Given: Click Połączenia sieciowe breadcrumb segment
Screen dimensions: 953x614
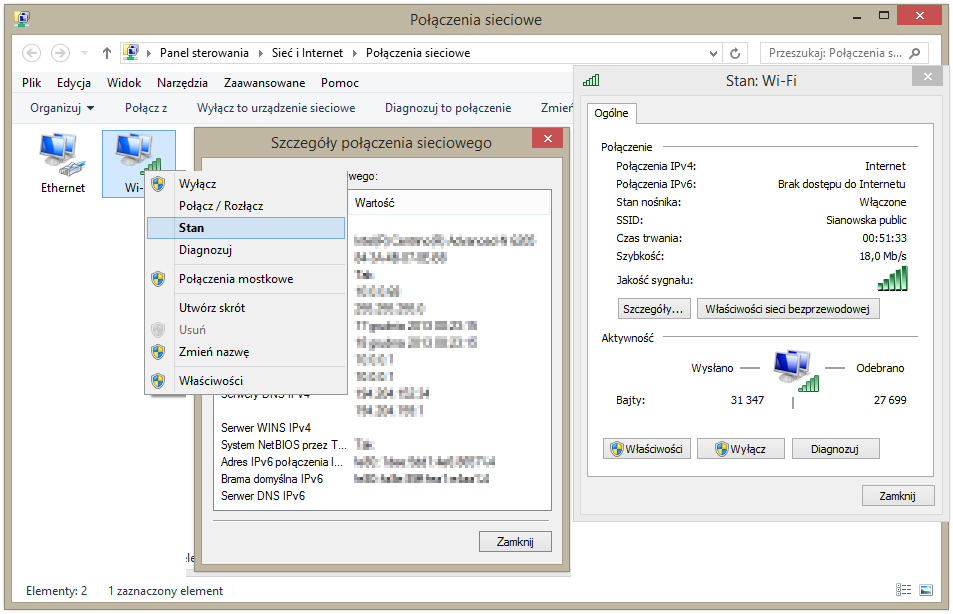Looking at the screenshot, I should 418,53.
